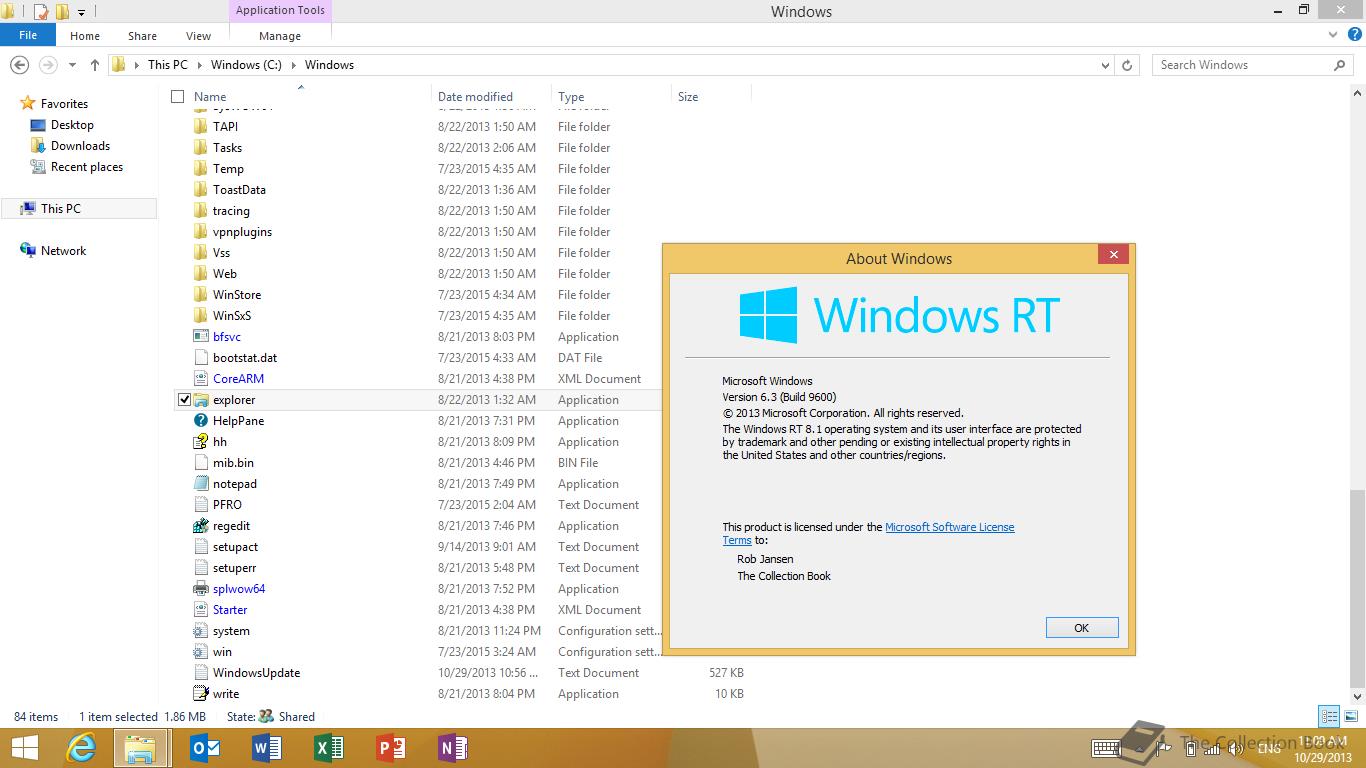This screenshot has height=768, width=1366.
Task: Open Excel from the taskbar
Action: point(328,747)
